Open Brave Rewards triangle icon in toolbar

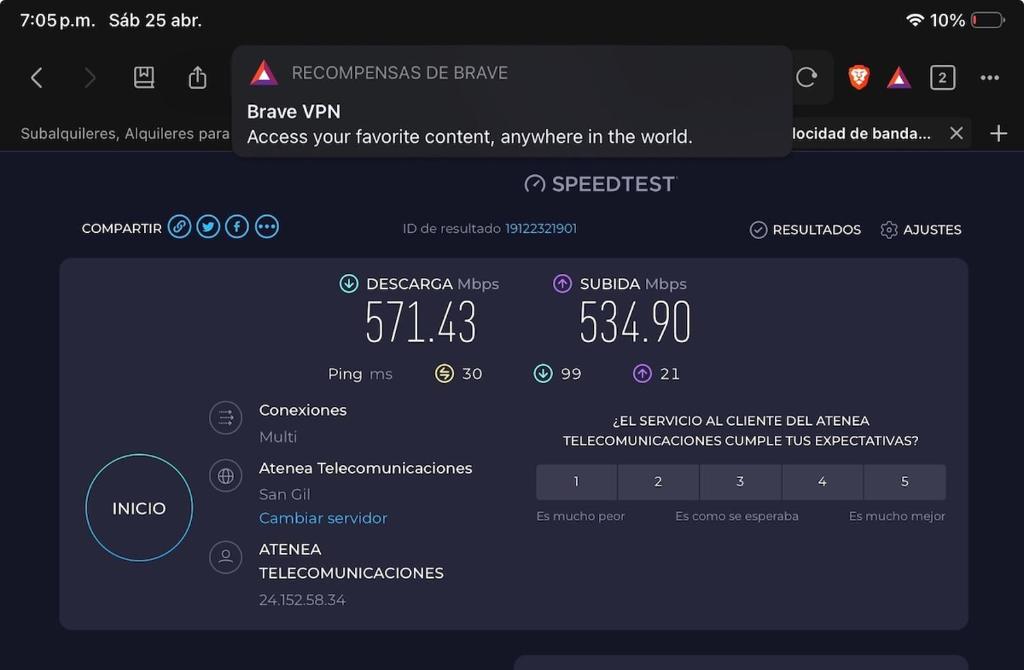coord(899,78)
